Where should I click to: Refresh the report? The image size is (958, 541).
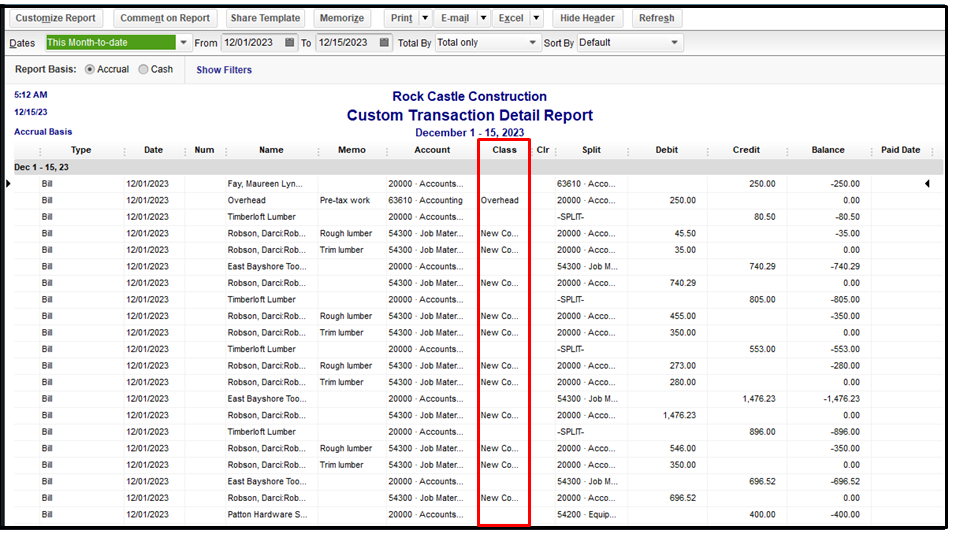(657, 18)
